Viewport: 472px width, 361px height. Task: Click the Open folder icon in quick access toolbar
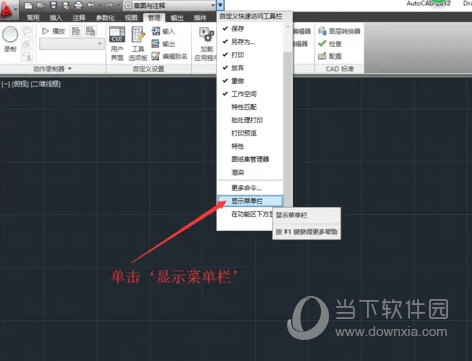point(41,5)
